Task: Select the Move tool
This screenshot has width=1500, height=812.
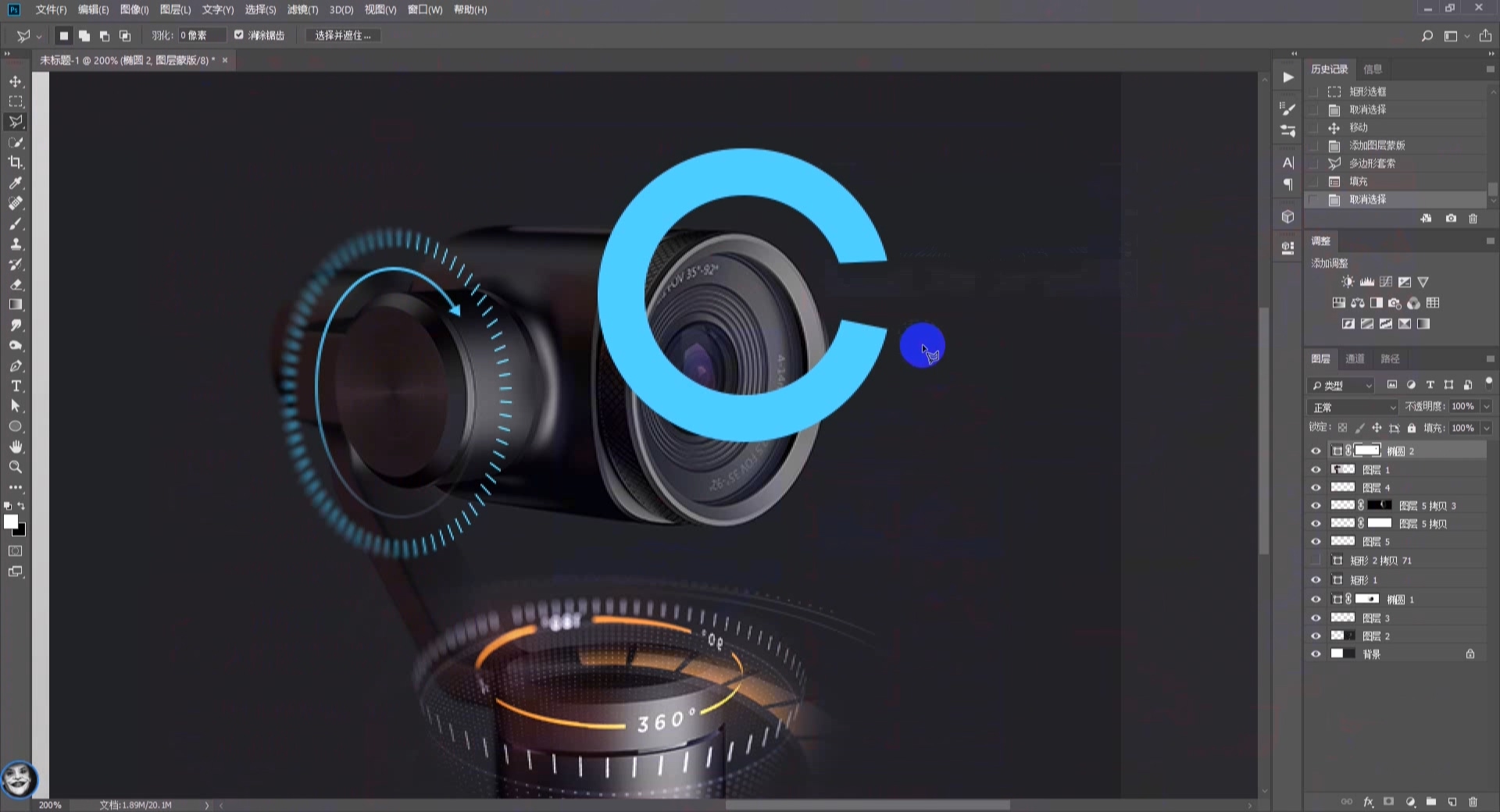Action: (16, 82)
